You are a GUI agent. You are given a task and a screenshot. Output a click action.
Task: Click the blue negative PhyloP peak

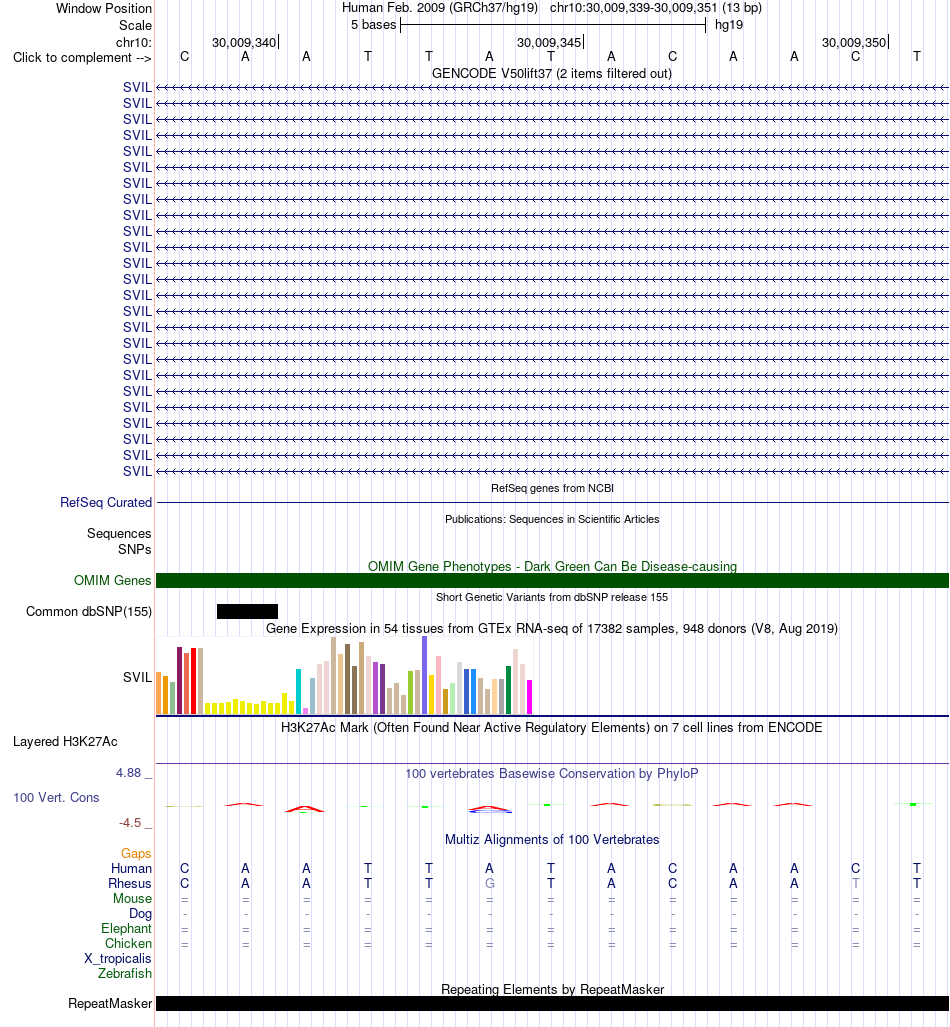(x=489, y=811)
